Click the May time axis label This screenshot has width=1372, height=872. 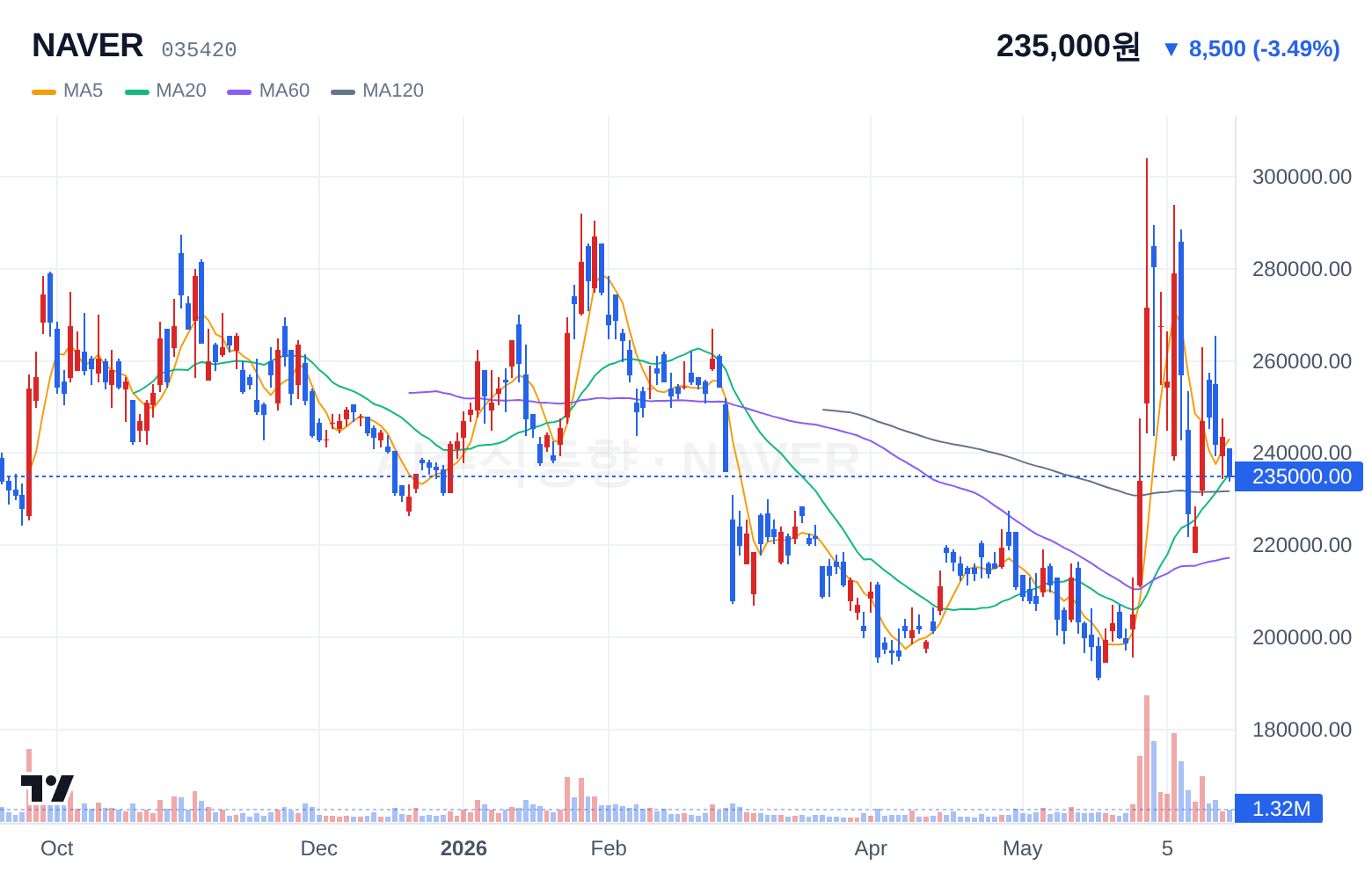1023,848
